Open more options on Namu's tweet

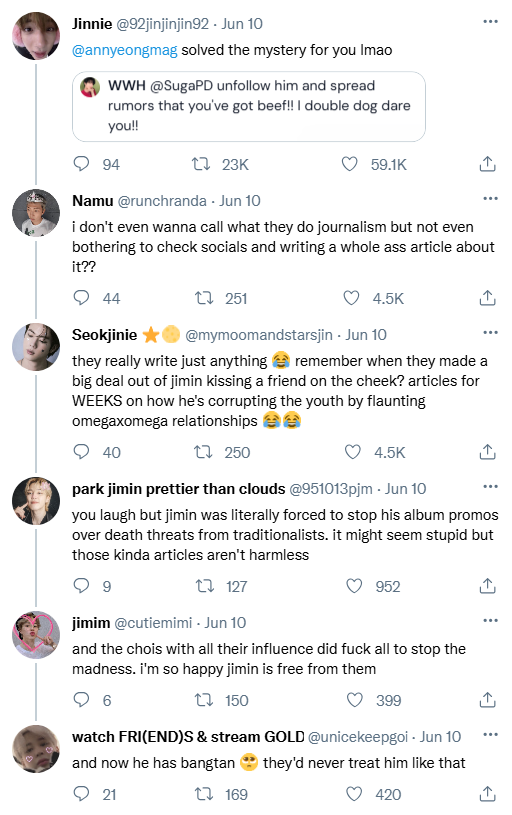pyautogui.click(x=490, y=199)
